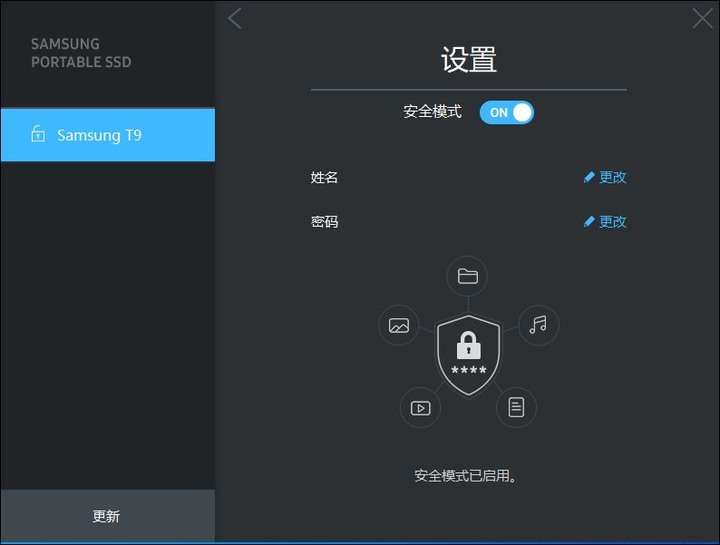Click the picture icon in the illustration
720x545 pixels.
[x=399, y=326]
